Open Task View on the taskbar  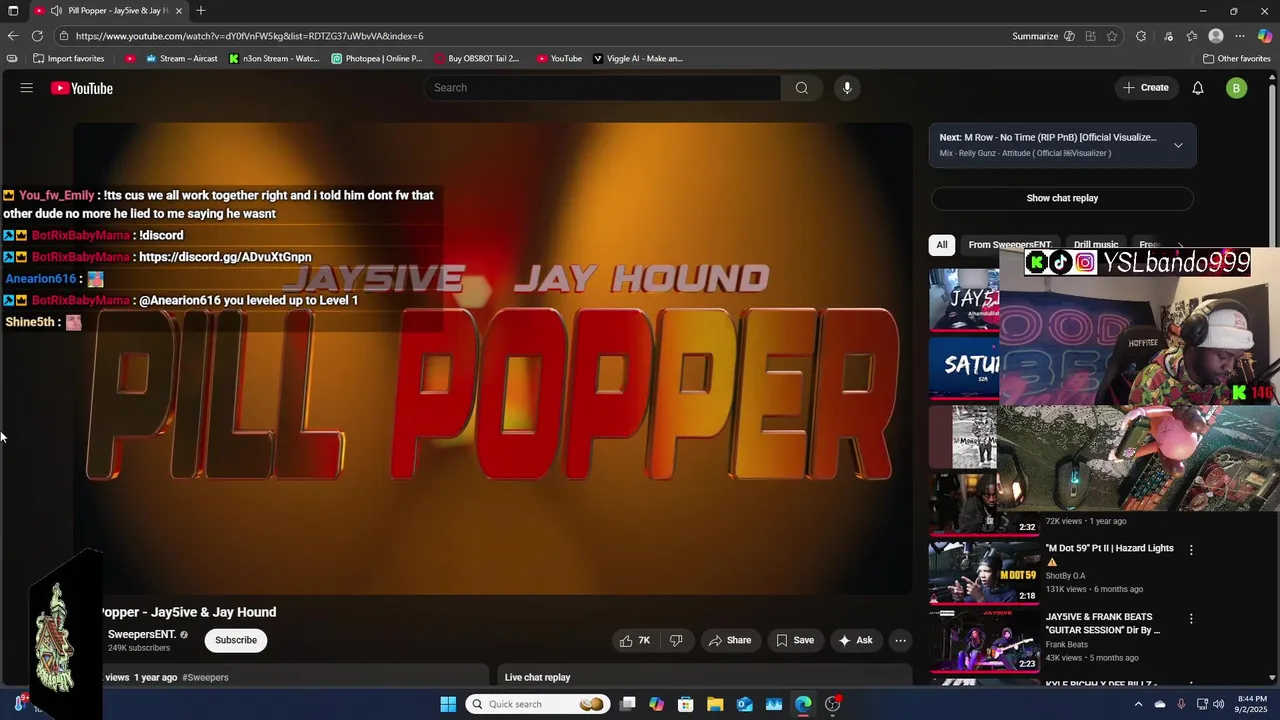pyautogui.click(x=628, y=704)
